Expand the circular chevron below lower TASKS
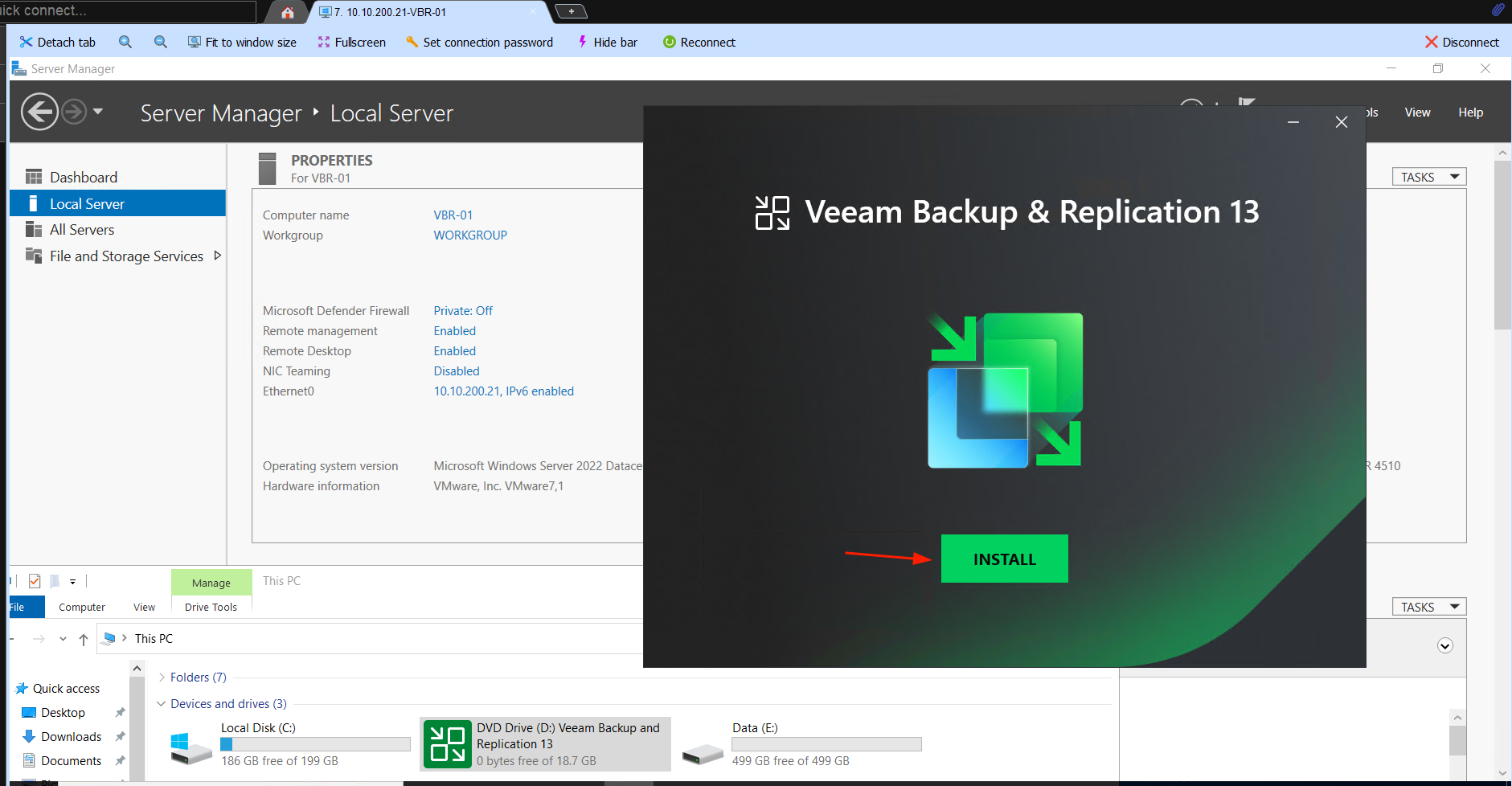1512x786 pixels. pyautogui.click(x=1445, y=646)
